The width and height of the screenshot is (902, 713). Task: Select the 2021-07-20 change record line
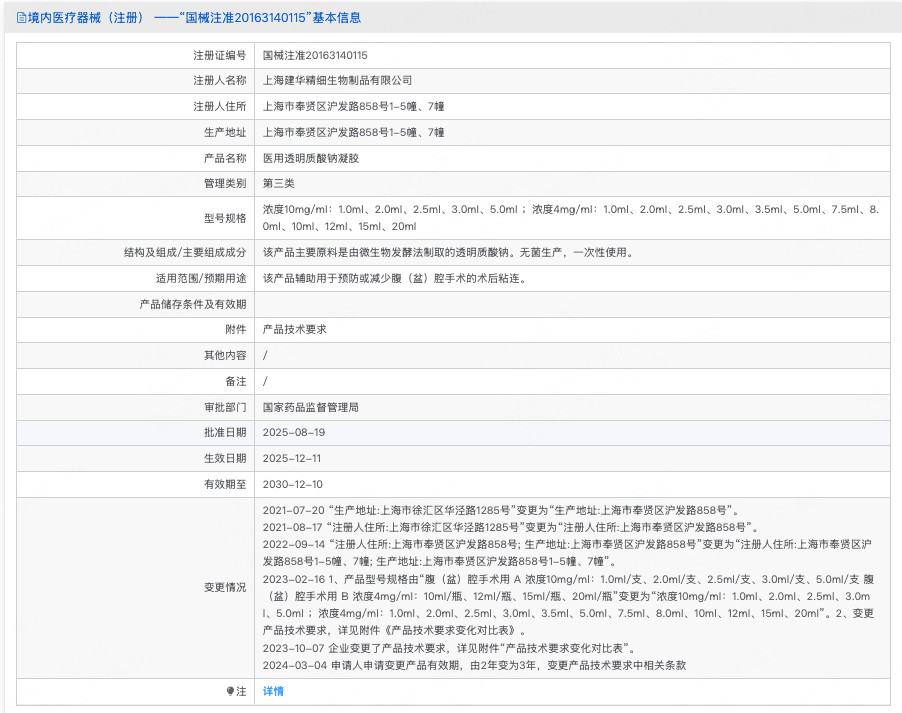pos(501,510)
